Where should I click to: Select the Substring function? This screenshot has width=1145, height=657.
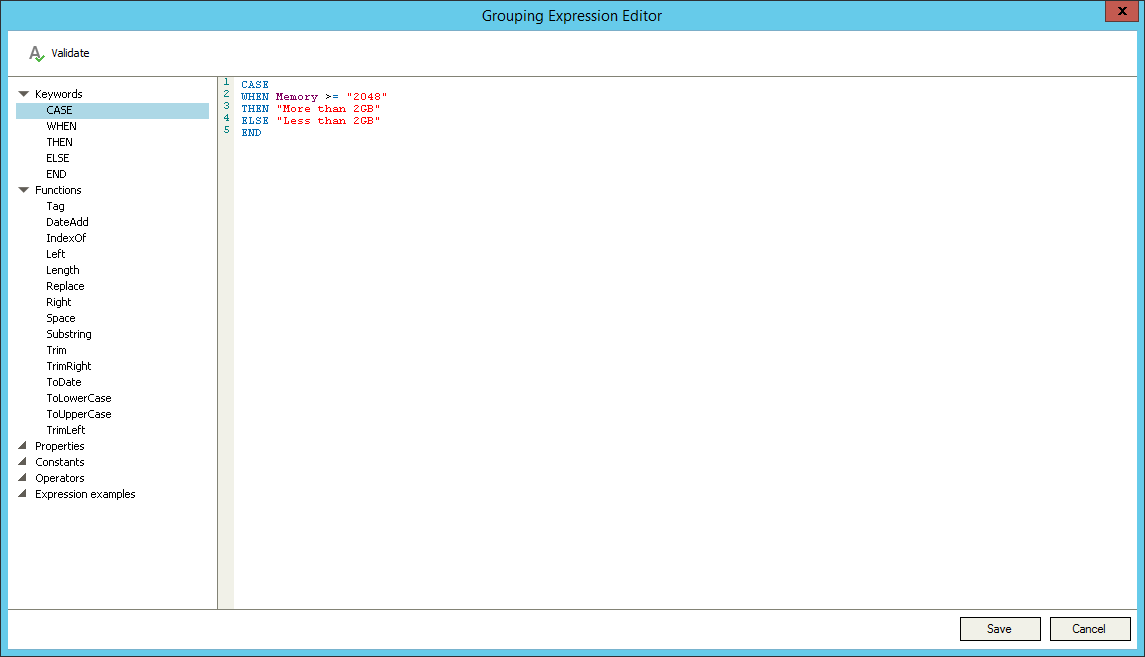tap(69, 334)
